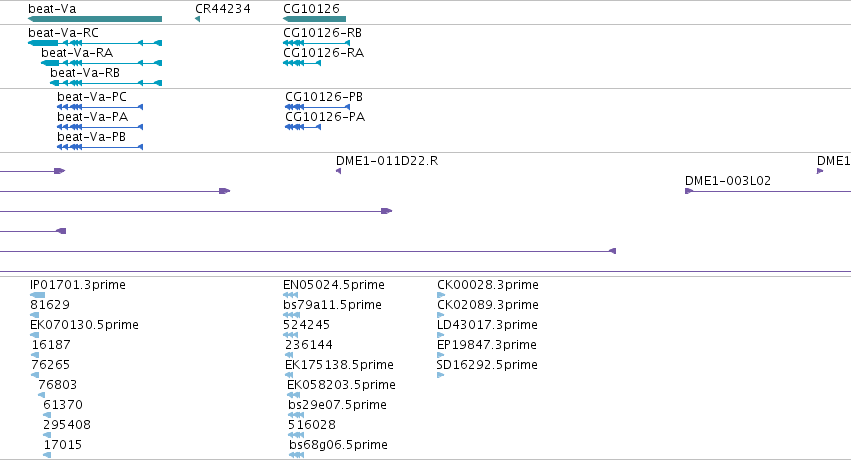851x460 pixels.
Task: Click the beat-Va-RC transcript glyph
Action: tap(95, 43)
